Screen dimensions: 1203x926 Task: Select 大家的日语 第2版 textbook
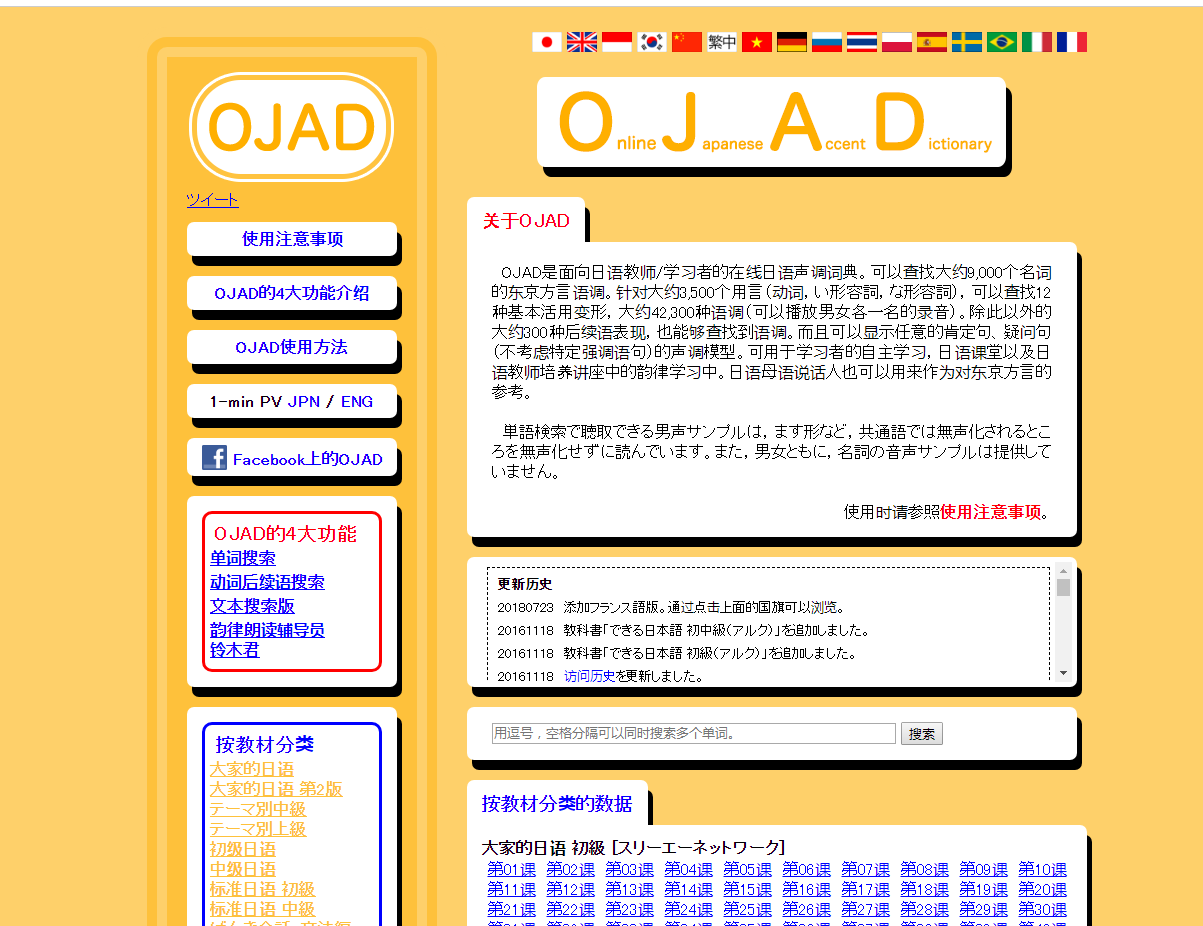(x=276, y=789)
